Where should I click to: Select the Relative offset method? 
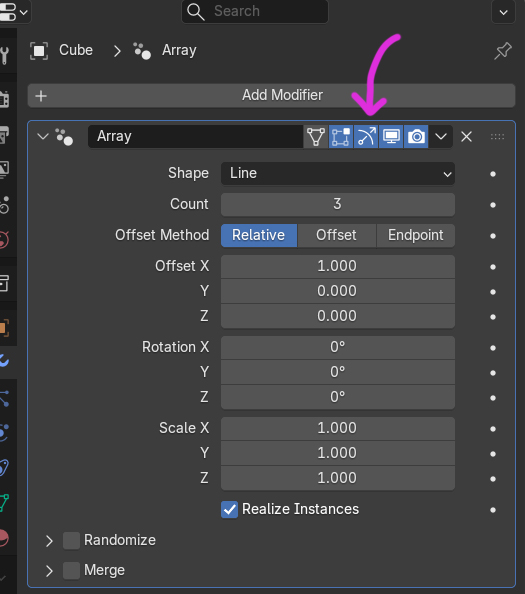[259, 236]
